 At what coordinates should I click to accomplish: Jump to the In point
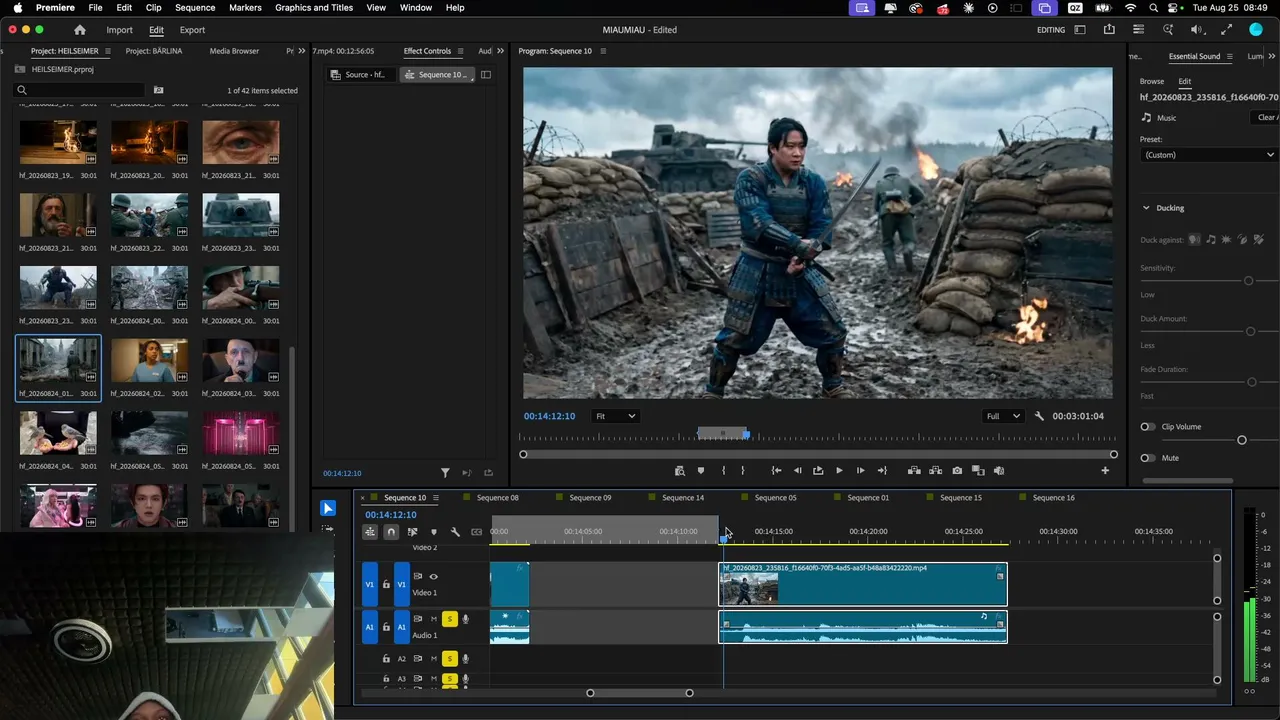pyautogui.click(x=776, y=471)
